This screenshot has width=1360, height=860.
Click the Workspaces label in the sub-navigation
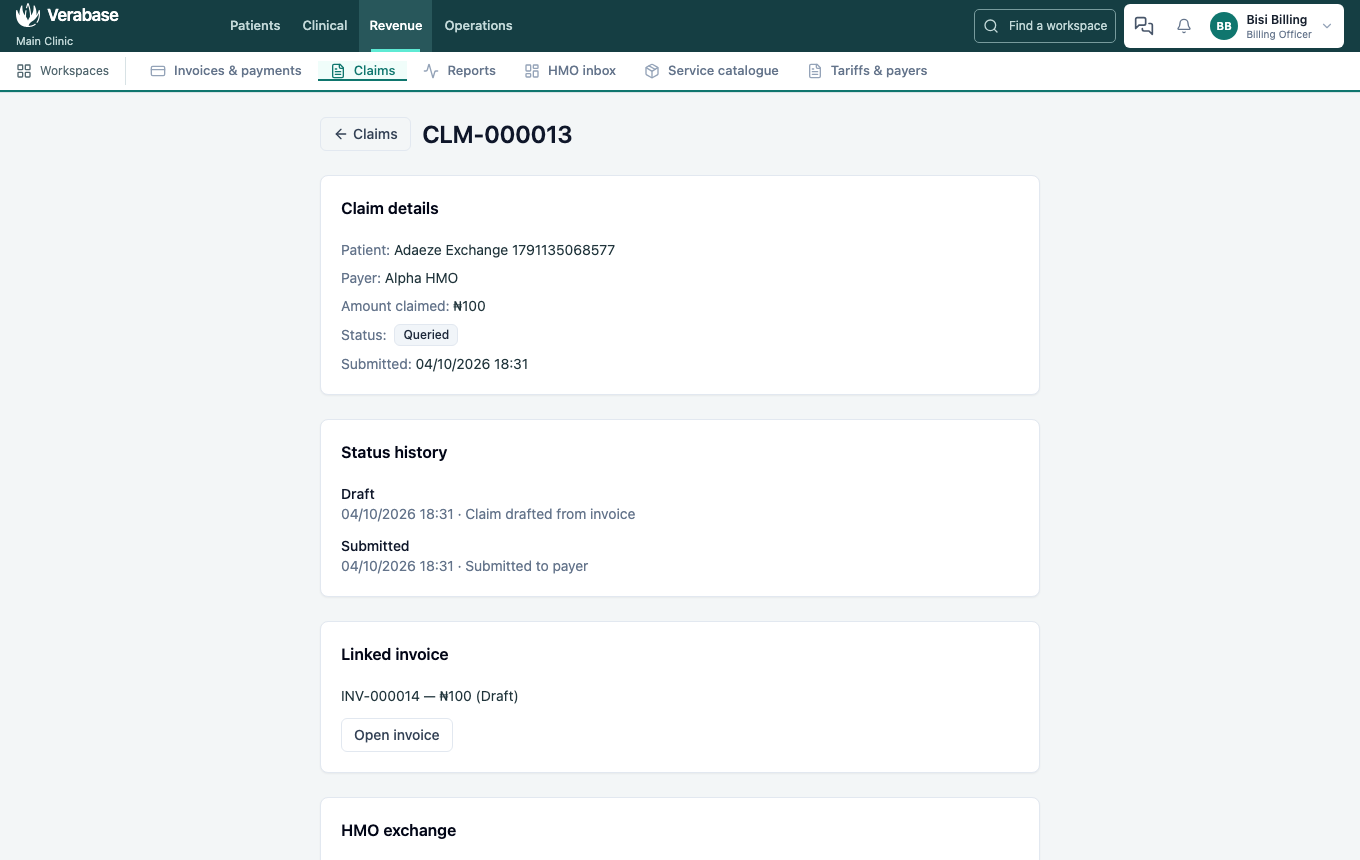click(74, 71)
